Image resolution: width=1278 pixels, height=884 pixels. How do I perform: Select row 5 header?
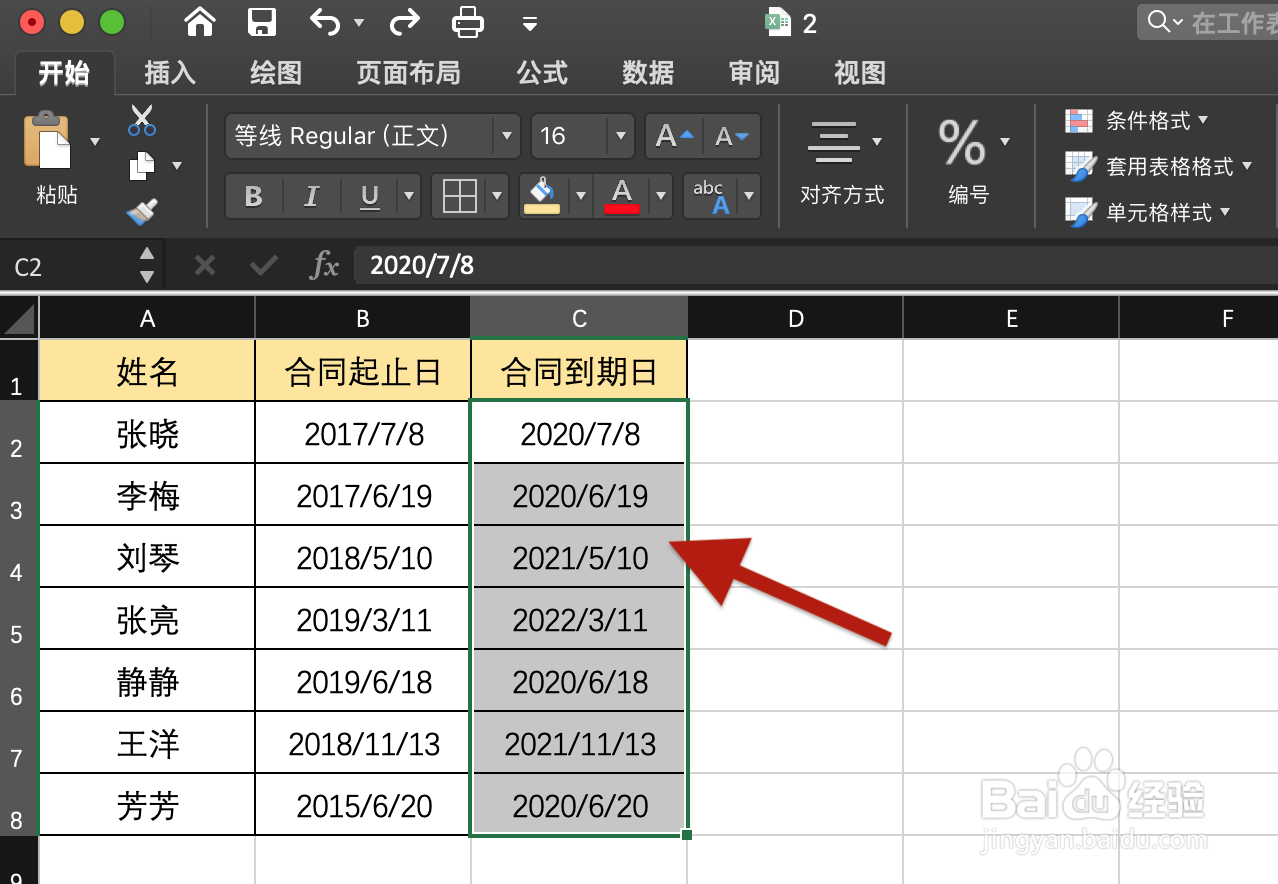(x=18, y=619)
